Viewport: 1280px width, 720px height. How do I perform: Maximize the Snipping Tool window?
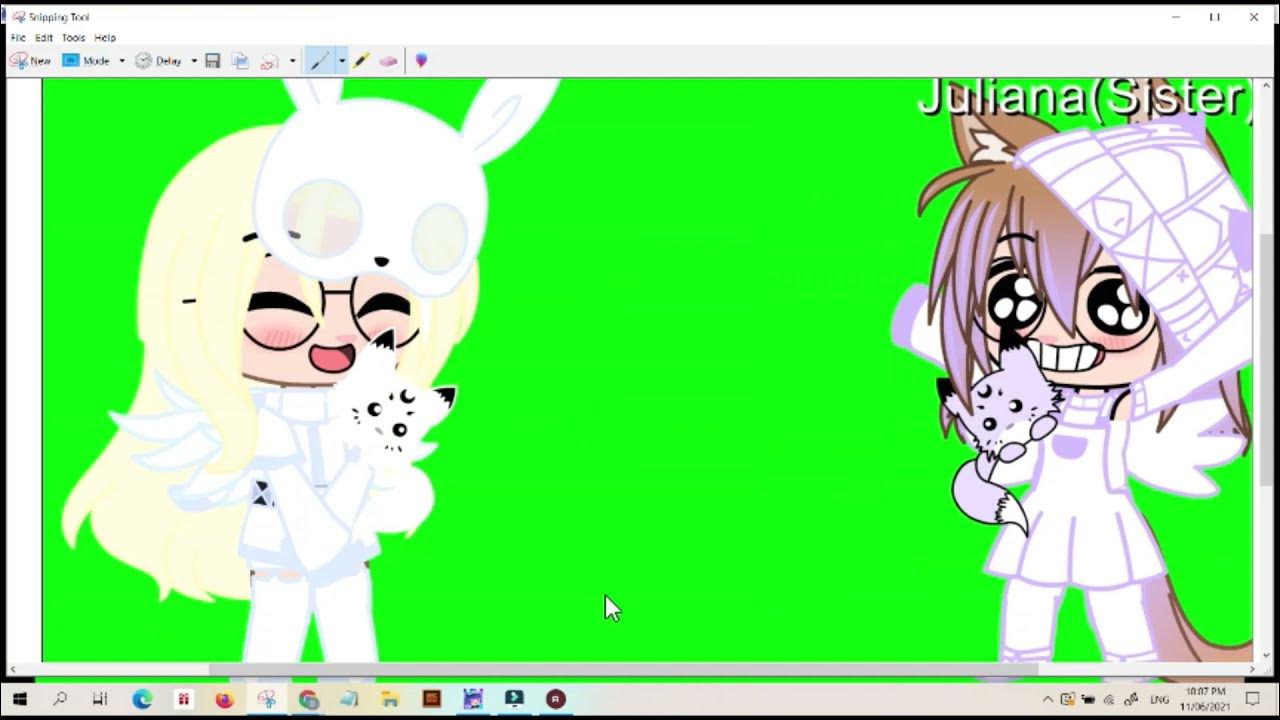[x=1215, y=17]
